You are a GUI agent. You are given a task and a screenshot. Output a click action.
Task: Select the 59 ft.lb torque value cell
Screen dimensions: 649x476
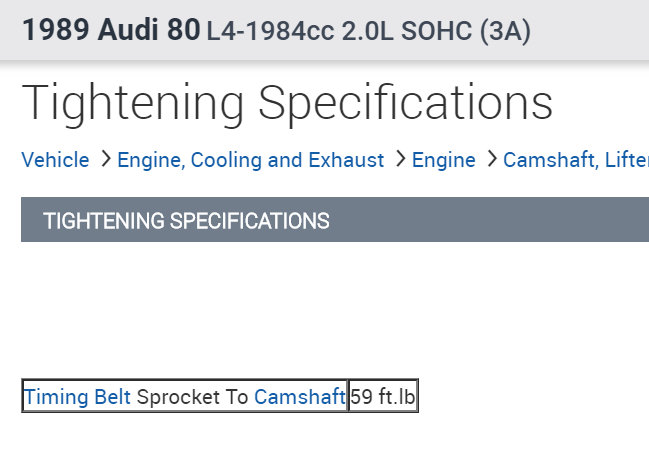coord(382,397)
